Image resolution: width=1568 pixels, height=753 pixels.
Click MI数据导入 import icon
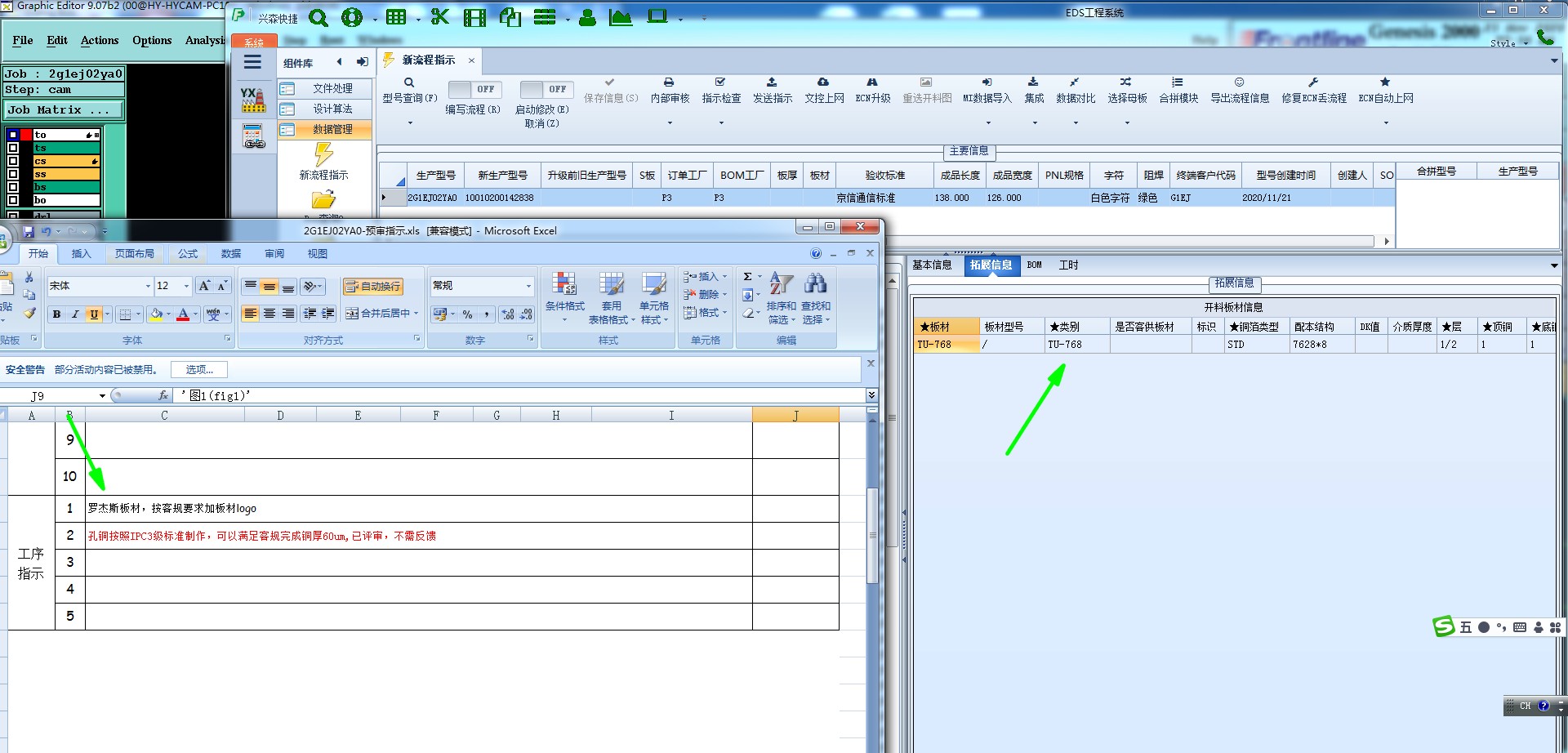[x=987, y=82]
